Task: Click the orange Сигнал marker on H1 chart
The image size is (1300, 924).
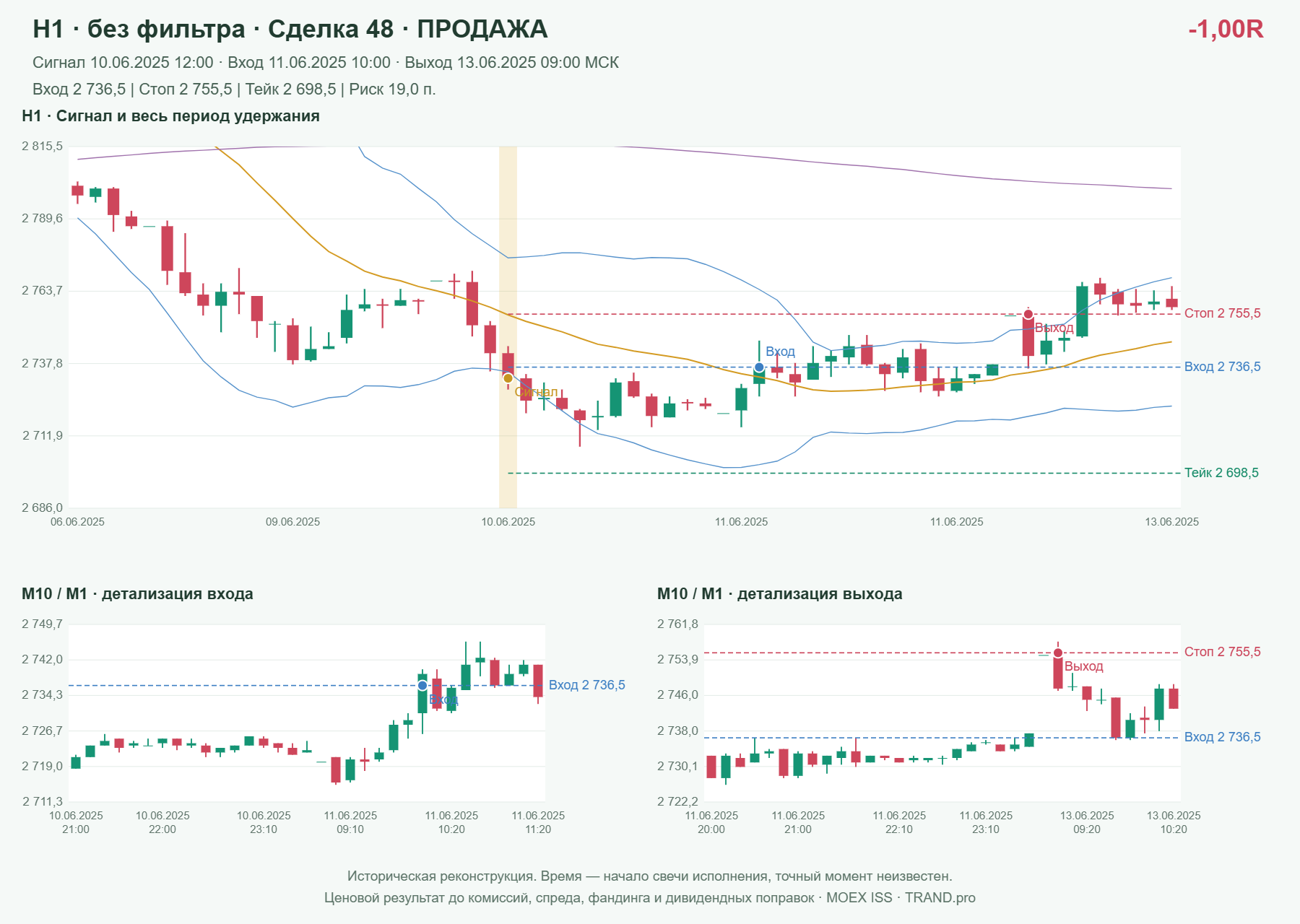Action: pos(508,378)
